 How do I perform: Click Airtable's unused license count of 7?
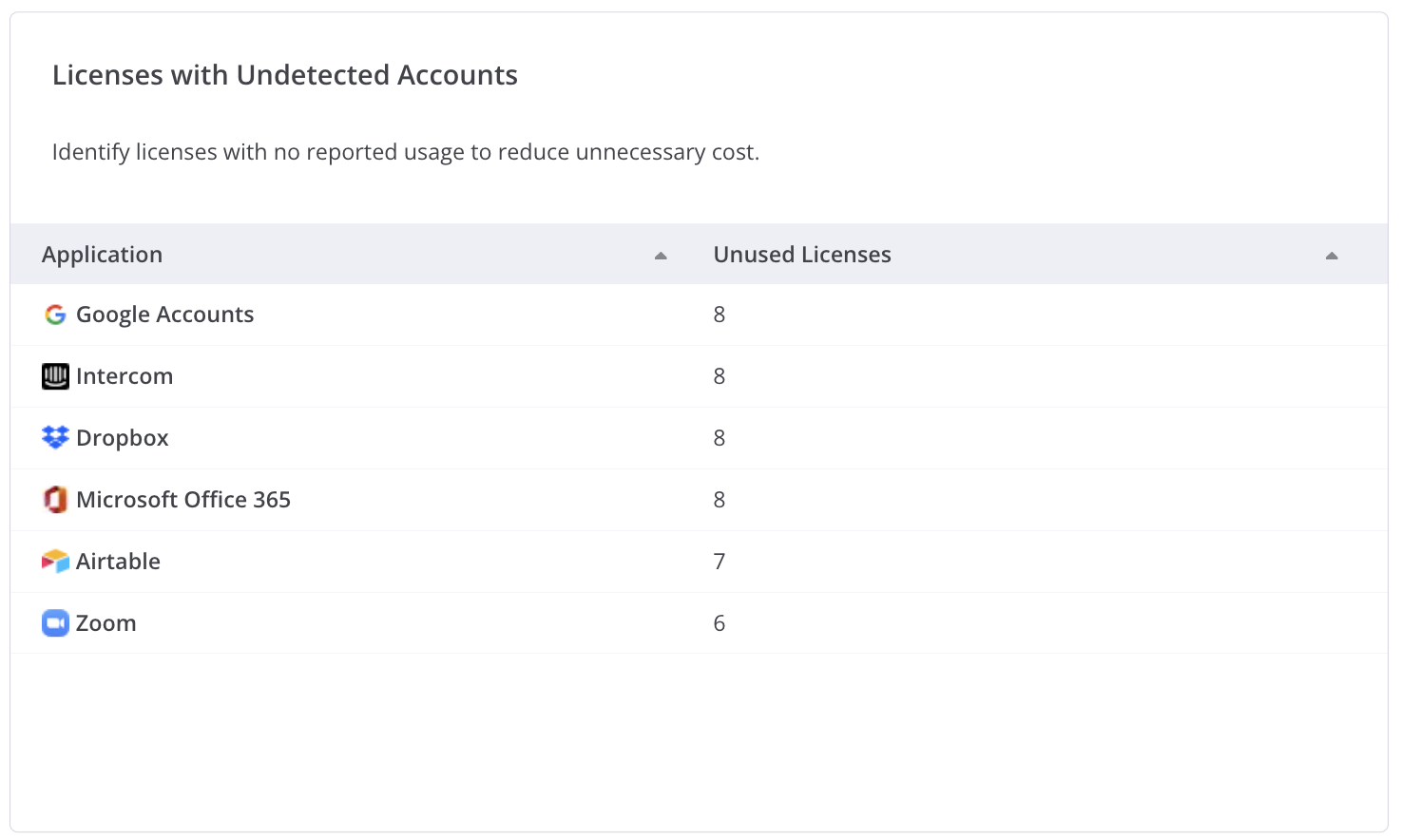click(x=719, y=562)
